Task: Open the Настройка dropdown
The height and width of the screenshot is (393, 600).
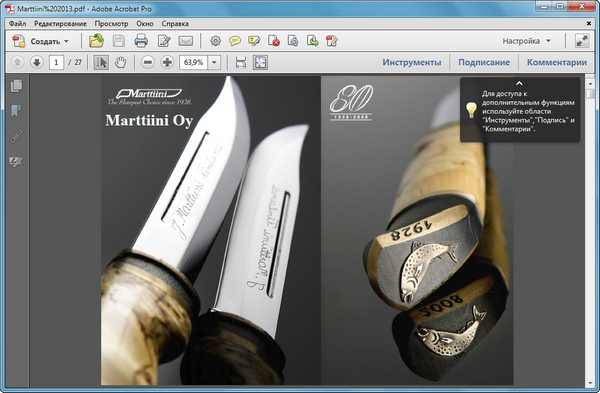Action: tap(527, 41)
